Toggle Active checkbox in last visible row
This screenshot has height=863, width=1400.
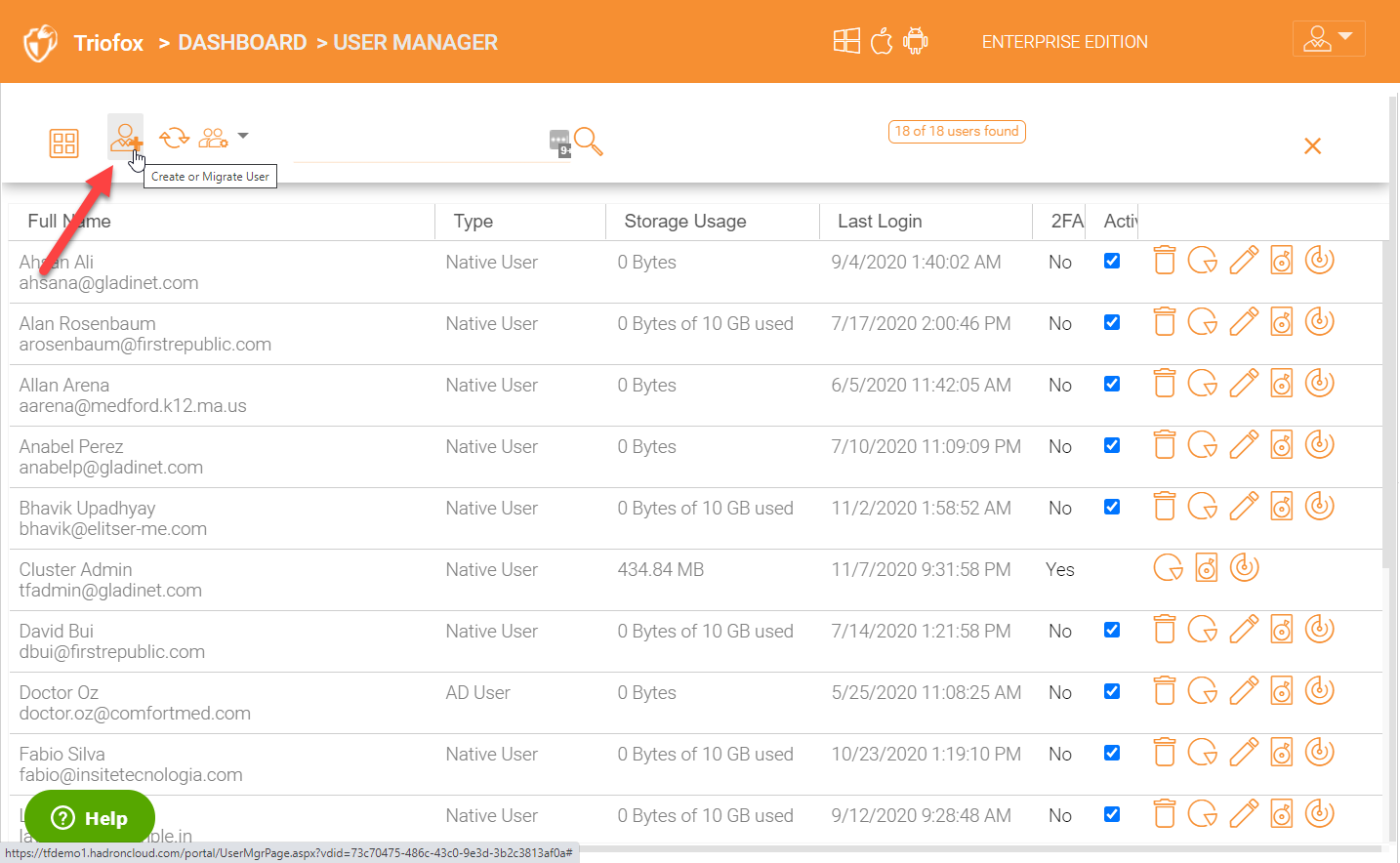point(1112,814)
